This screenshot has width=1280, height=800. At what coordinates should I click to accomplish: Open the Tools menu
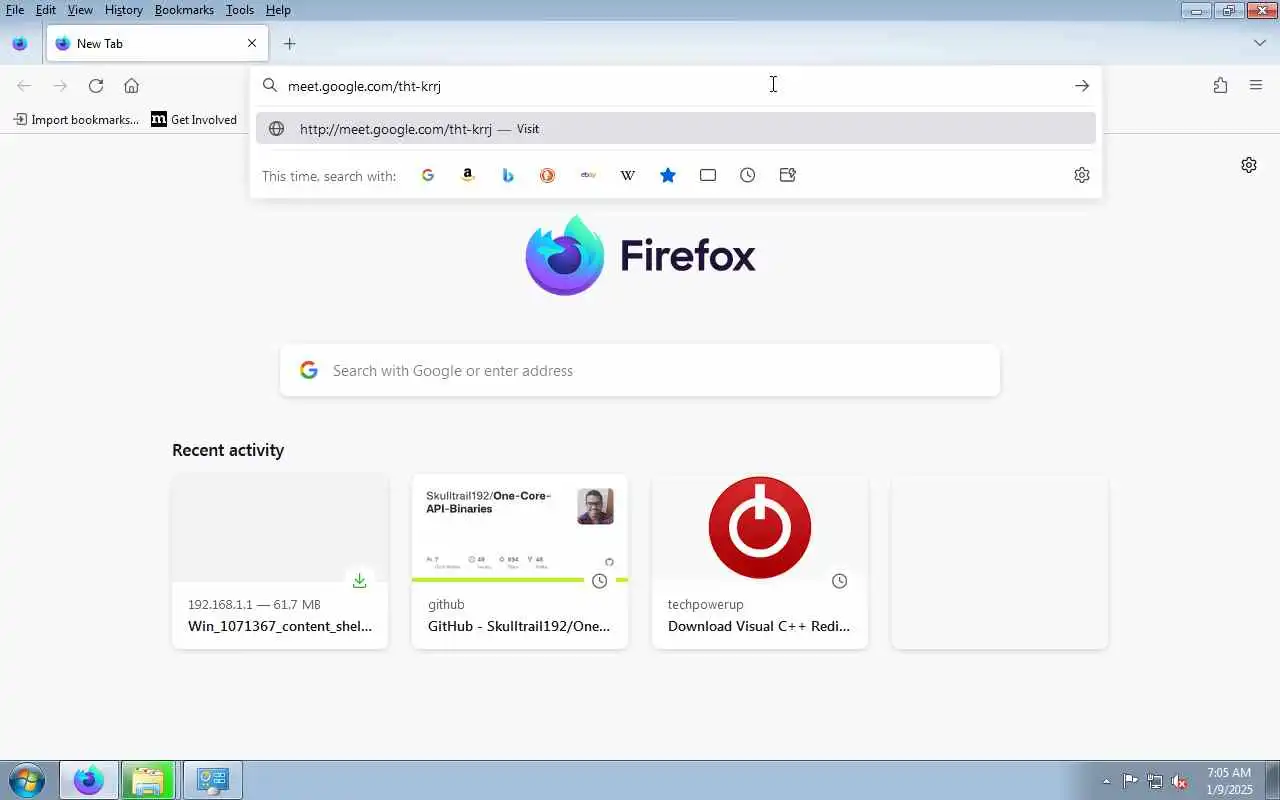point(240,10)
